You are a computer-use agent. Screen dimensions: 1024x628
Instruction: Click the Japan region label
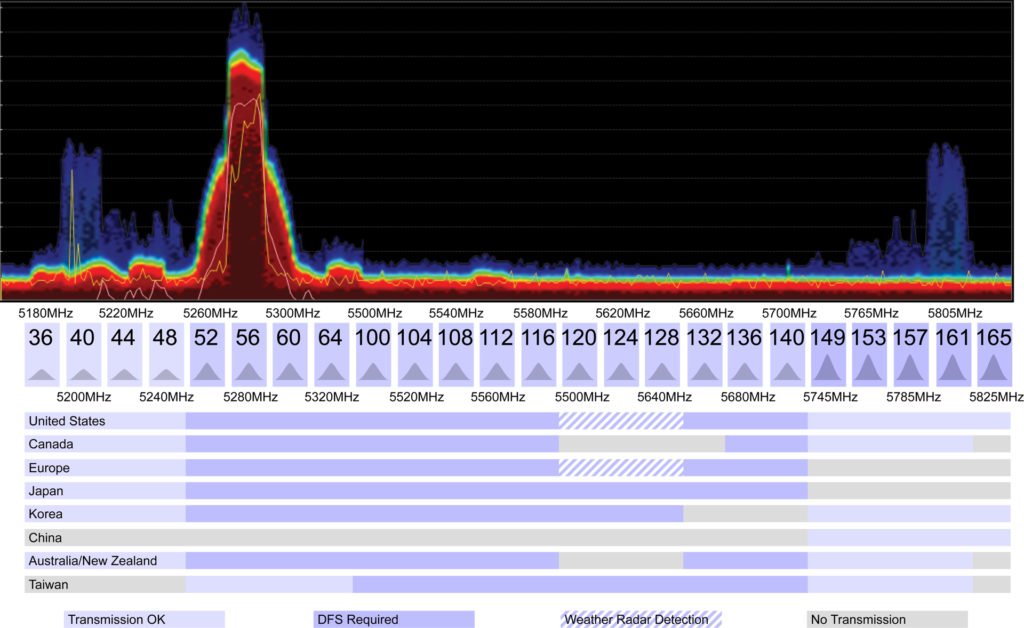click(46, 491)
